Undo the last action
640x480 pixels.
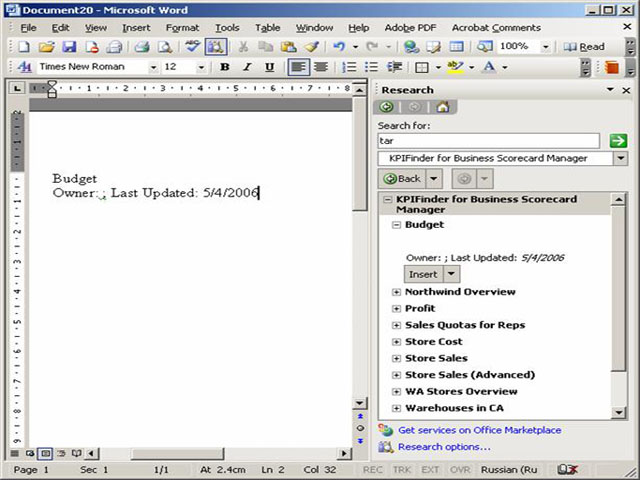coord(339,47)
